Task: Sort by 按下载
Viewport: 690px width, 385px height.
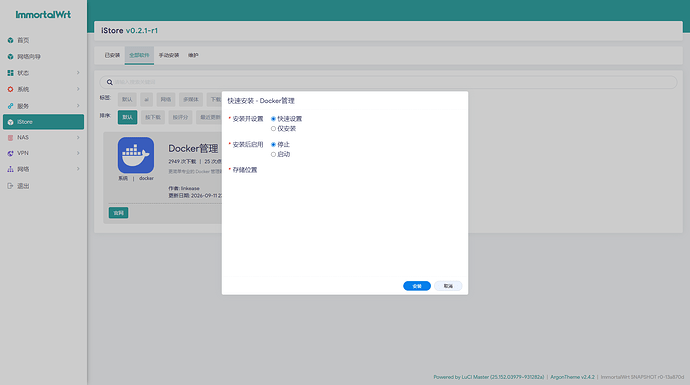Action: [153, 117]
